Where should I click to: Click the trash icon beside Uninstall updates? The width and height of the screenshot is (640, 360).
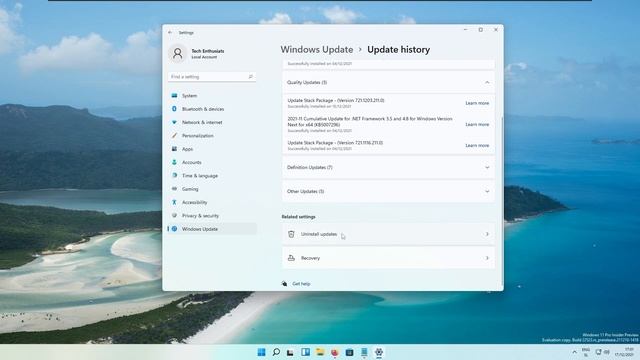tap(291, 234)
